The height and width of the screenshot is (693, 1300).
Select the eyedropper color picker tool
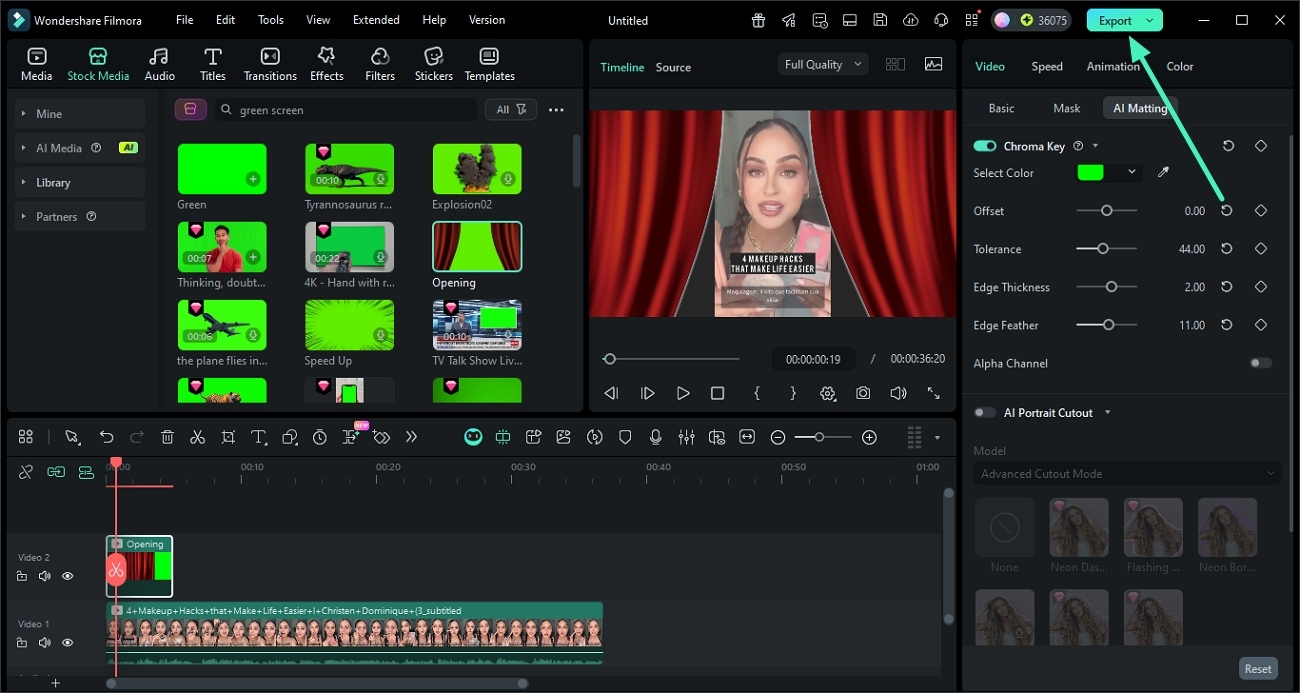(1163, 173)
